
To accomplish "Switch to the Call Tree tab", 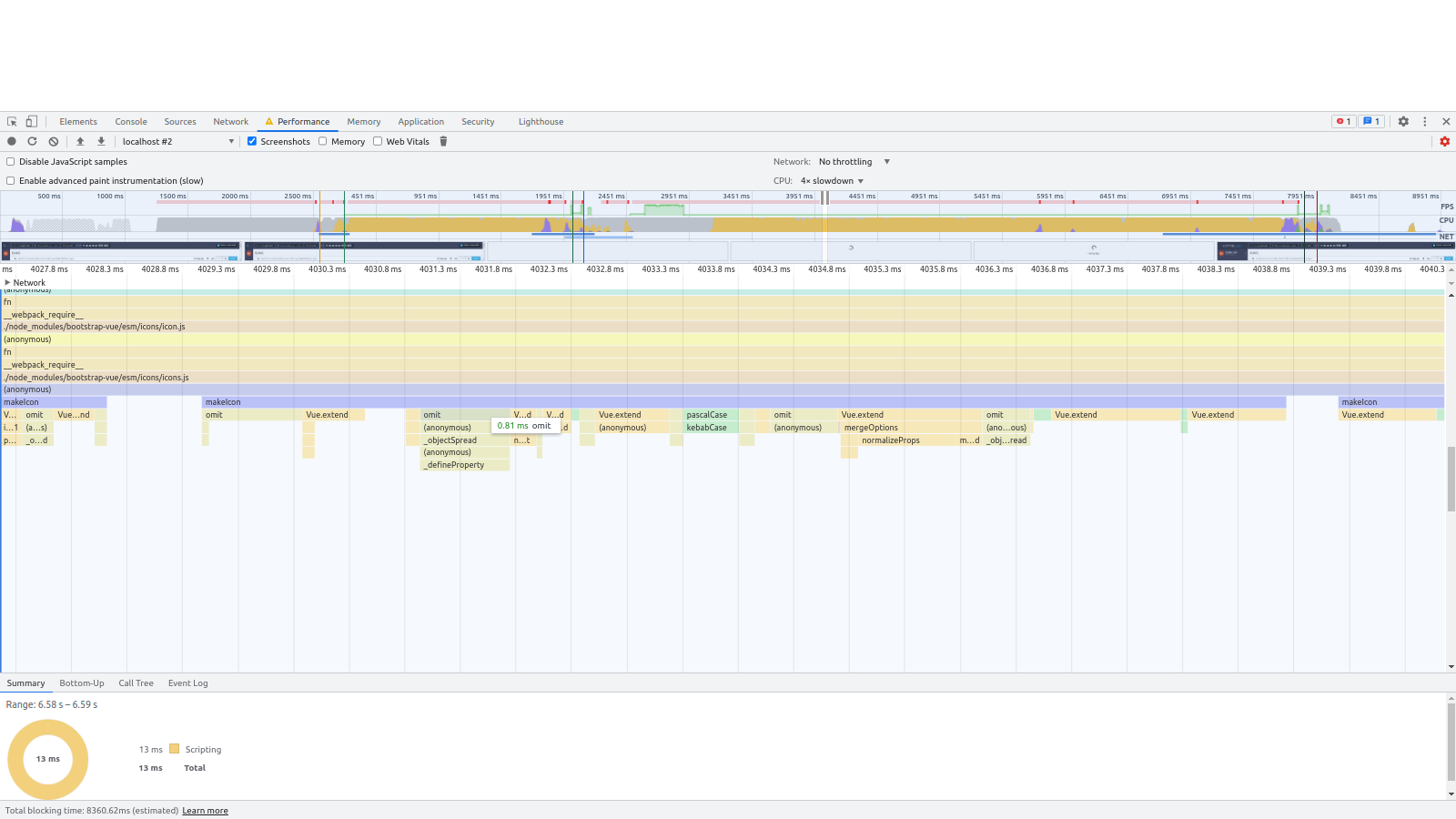I will click(136, 683).
